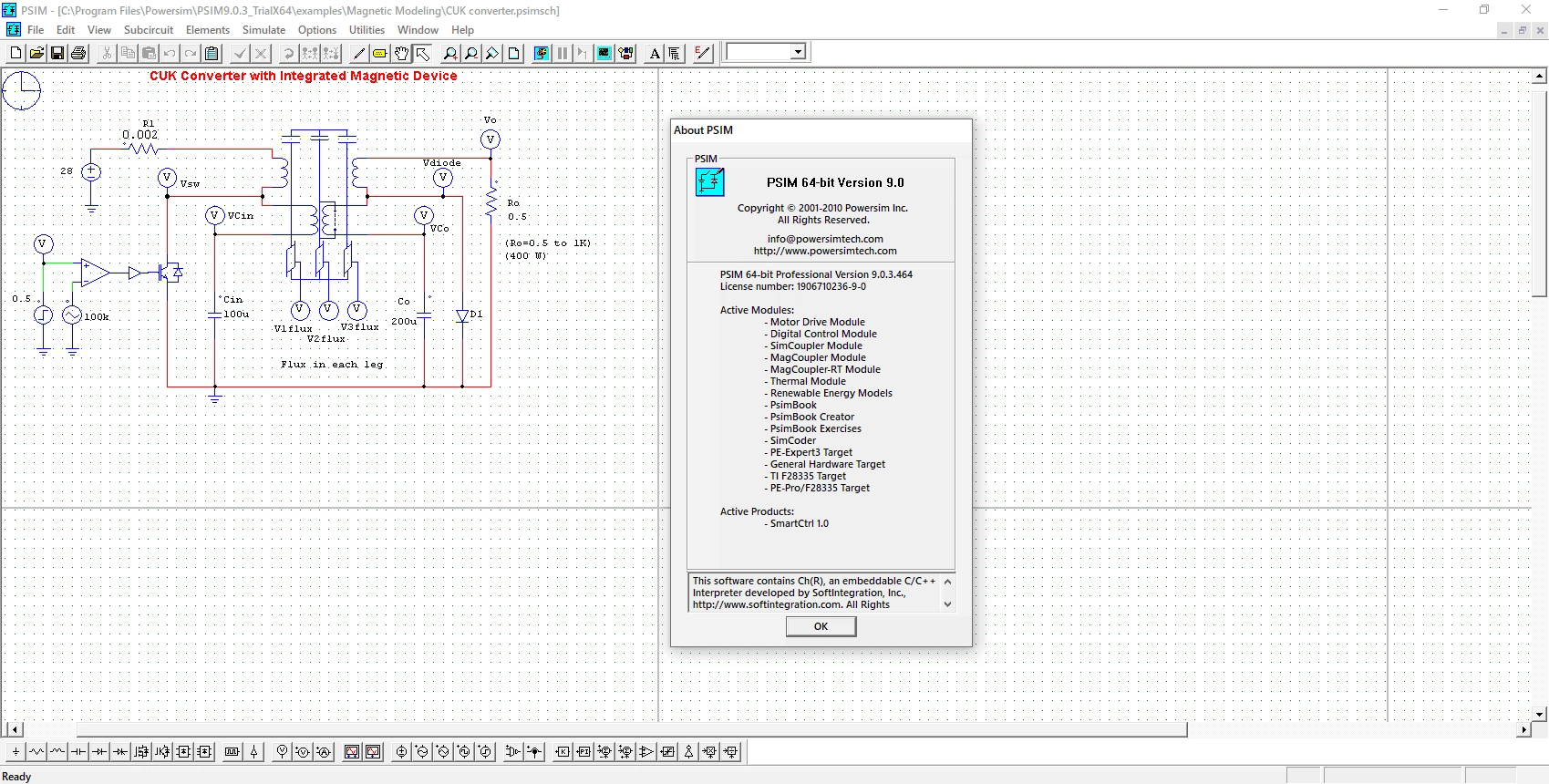1549x784 pixels.
Task: Open the Subcircuit menu
Action: click(149, 30)
